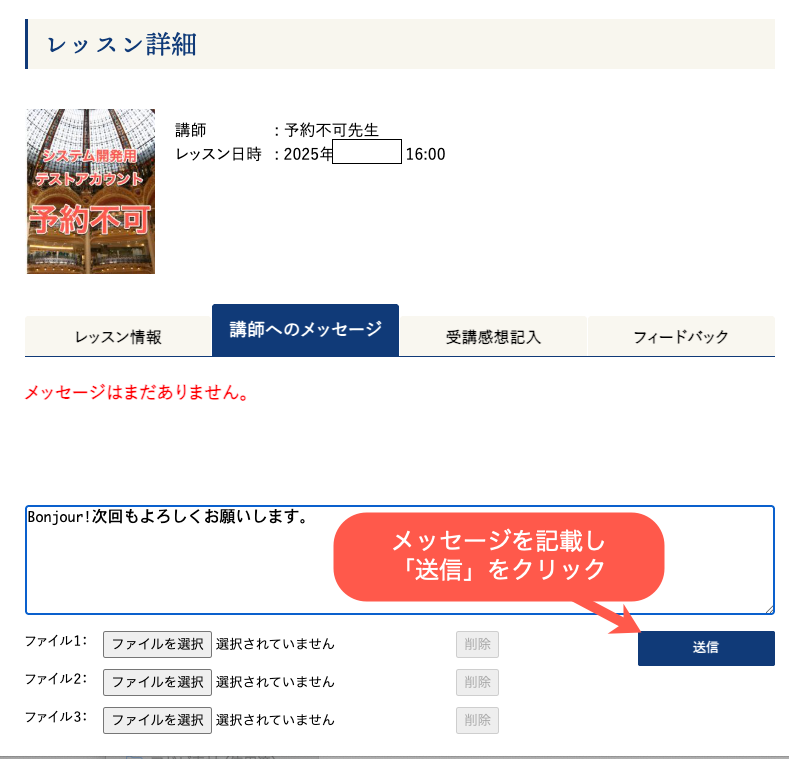Click the red メッセージはまだありません notice
The image size is (789, 759).
pos(136,392)
